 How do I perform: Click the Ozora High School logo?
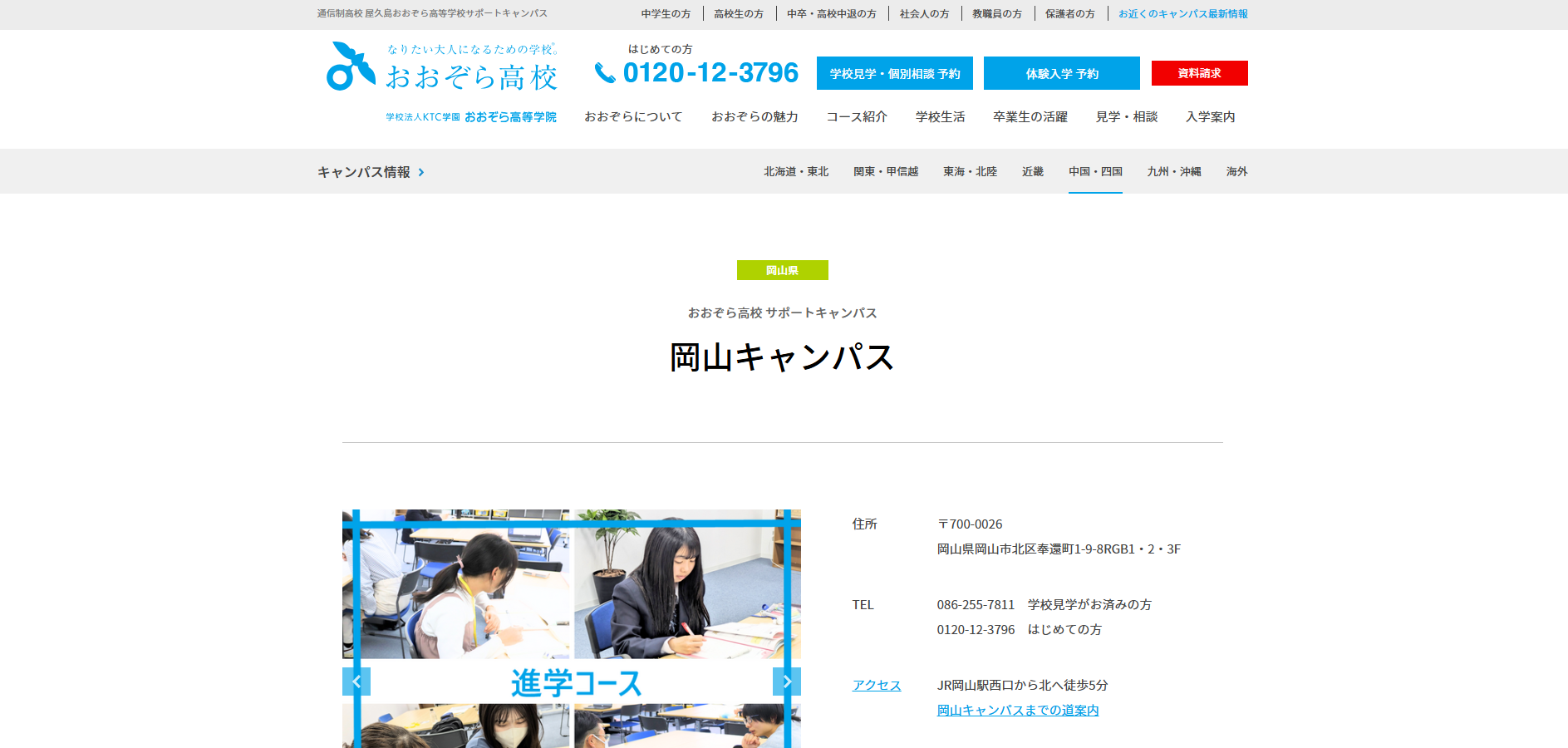pos(441,67)
